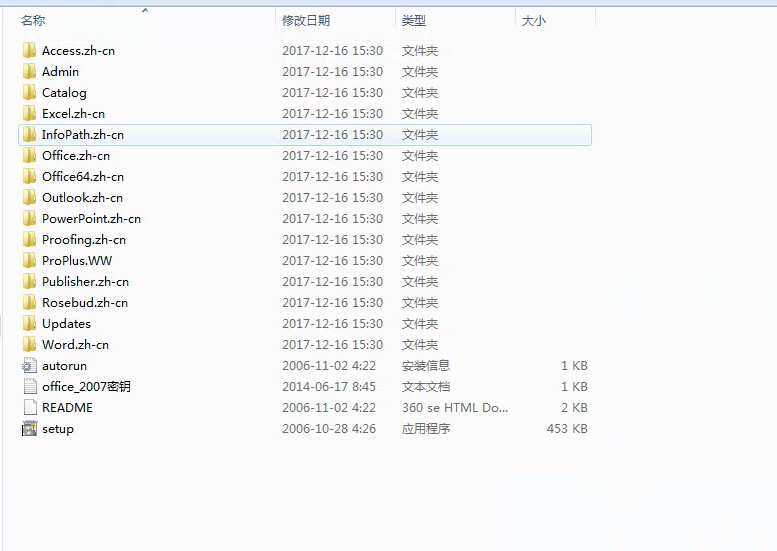Click the type 360 se HTML Do...

(x=455, y=407)
